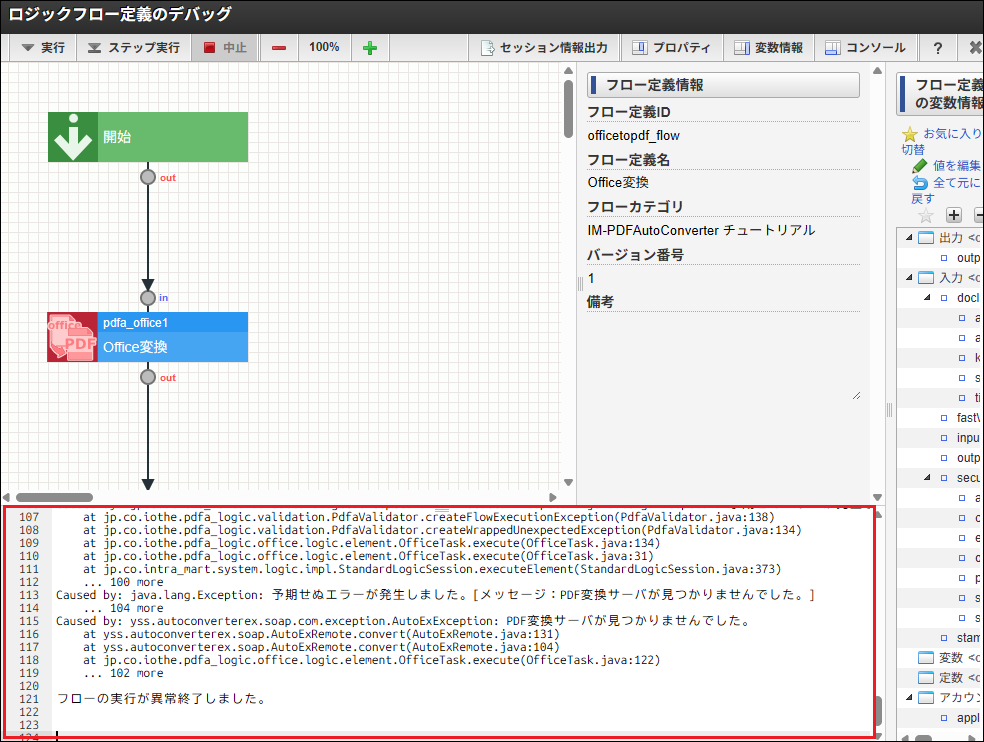Toggle the プロパティ panel
Viewport: 984px width, 742px height.
click(x=671, y=48)
